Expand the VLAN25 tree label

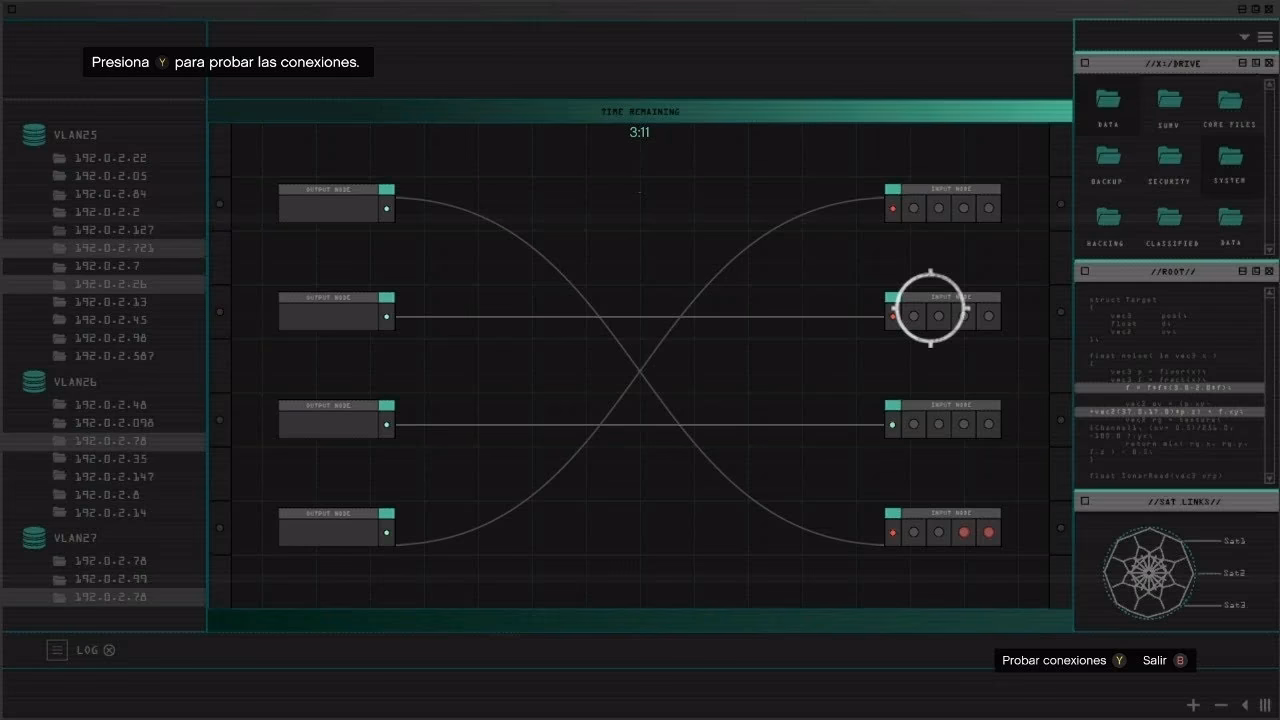tap(75, 135)
